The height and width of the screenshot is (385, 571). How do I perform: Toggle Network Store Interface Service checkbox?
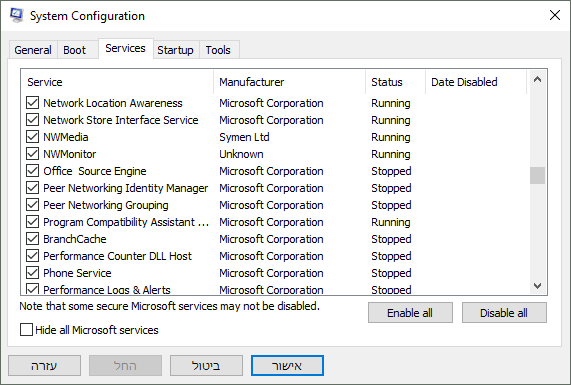32,120
